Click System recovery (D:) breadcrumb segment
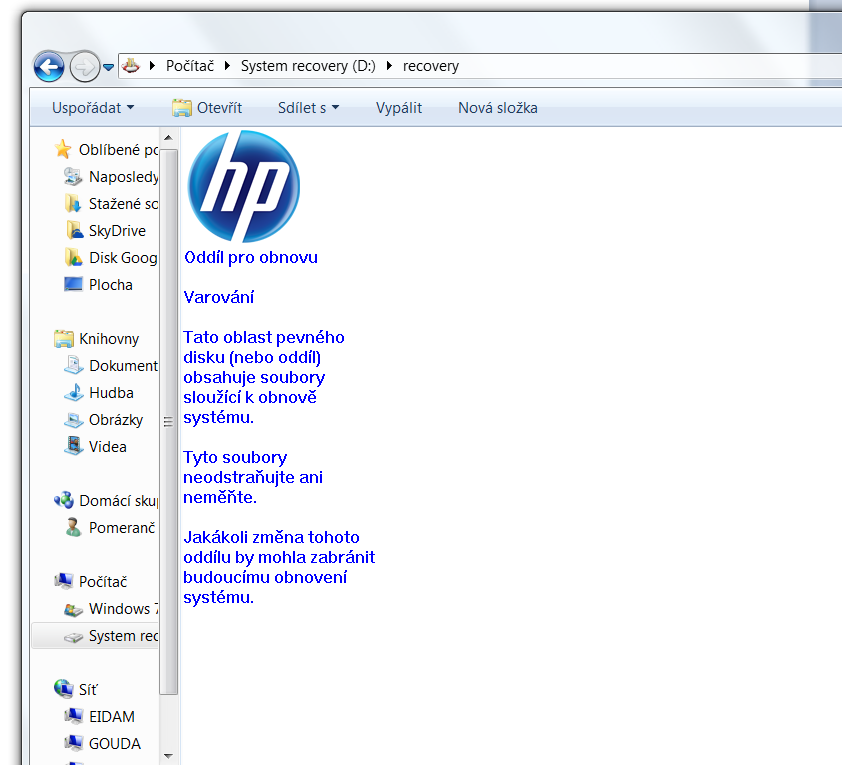The width and height of the screenshot is (842, 765). [x=307, y=66]
